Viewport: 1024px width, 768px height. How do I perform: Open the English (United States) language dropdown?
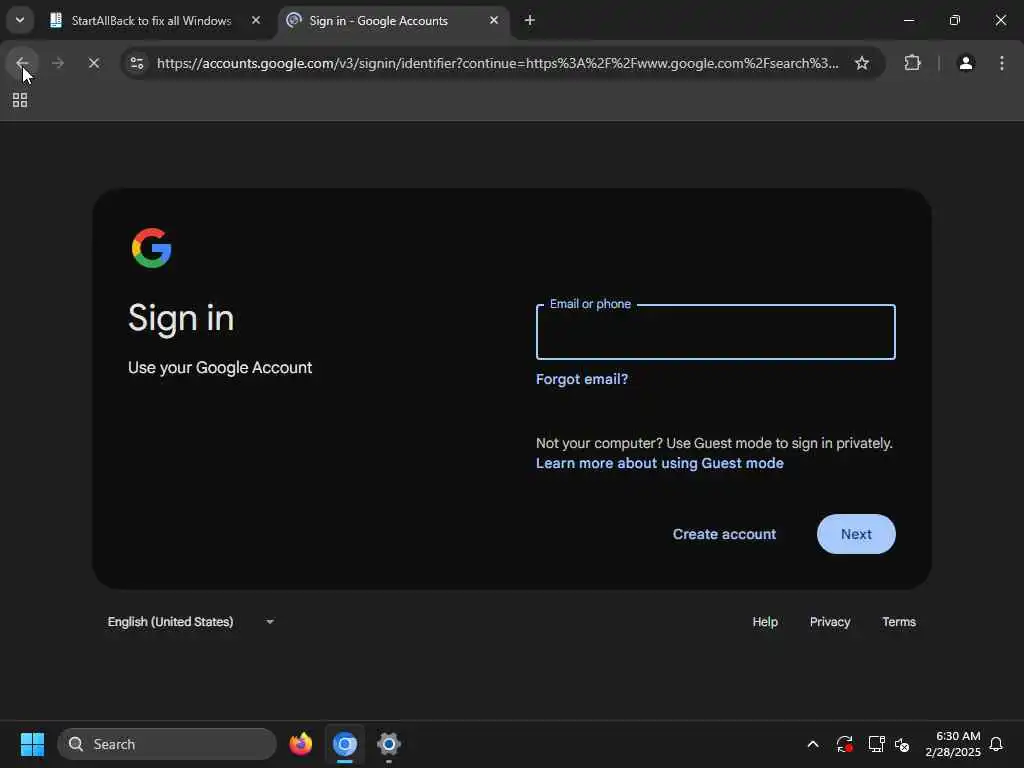tap(191, 622)
